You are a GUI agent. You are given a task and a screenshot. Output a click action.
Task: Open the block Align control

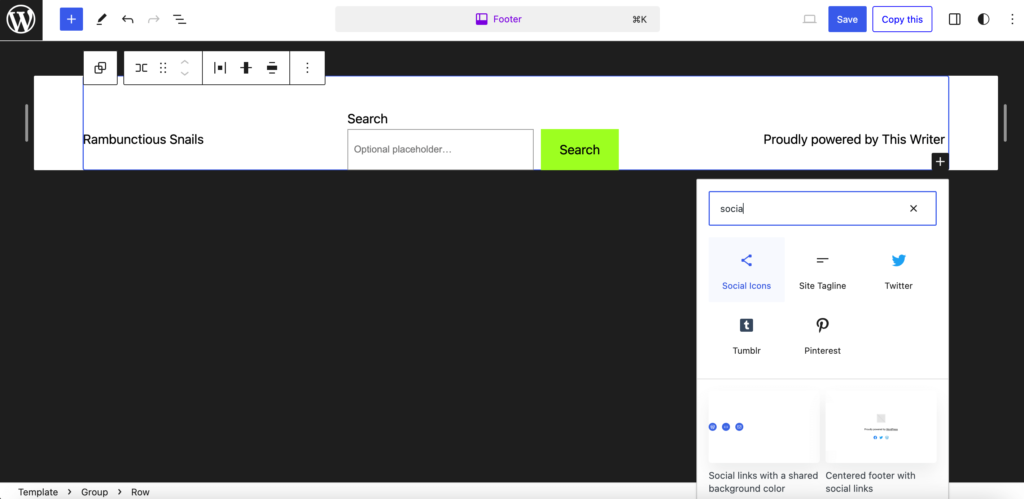272,68
